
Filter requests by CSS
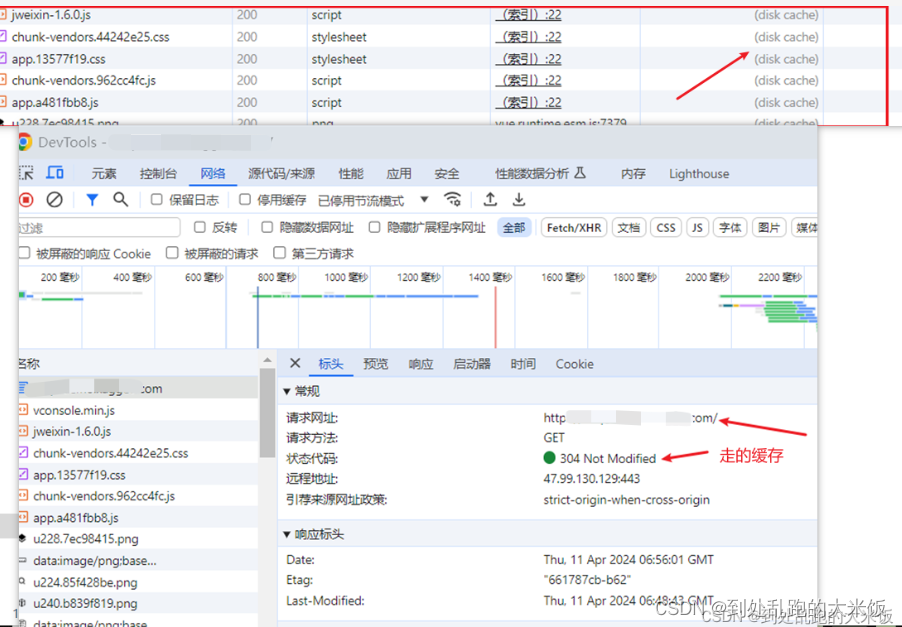pyautogui.click(x=666, y=228)
